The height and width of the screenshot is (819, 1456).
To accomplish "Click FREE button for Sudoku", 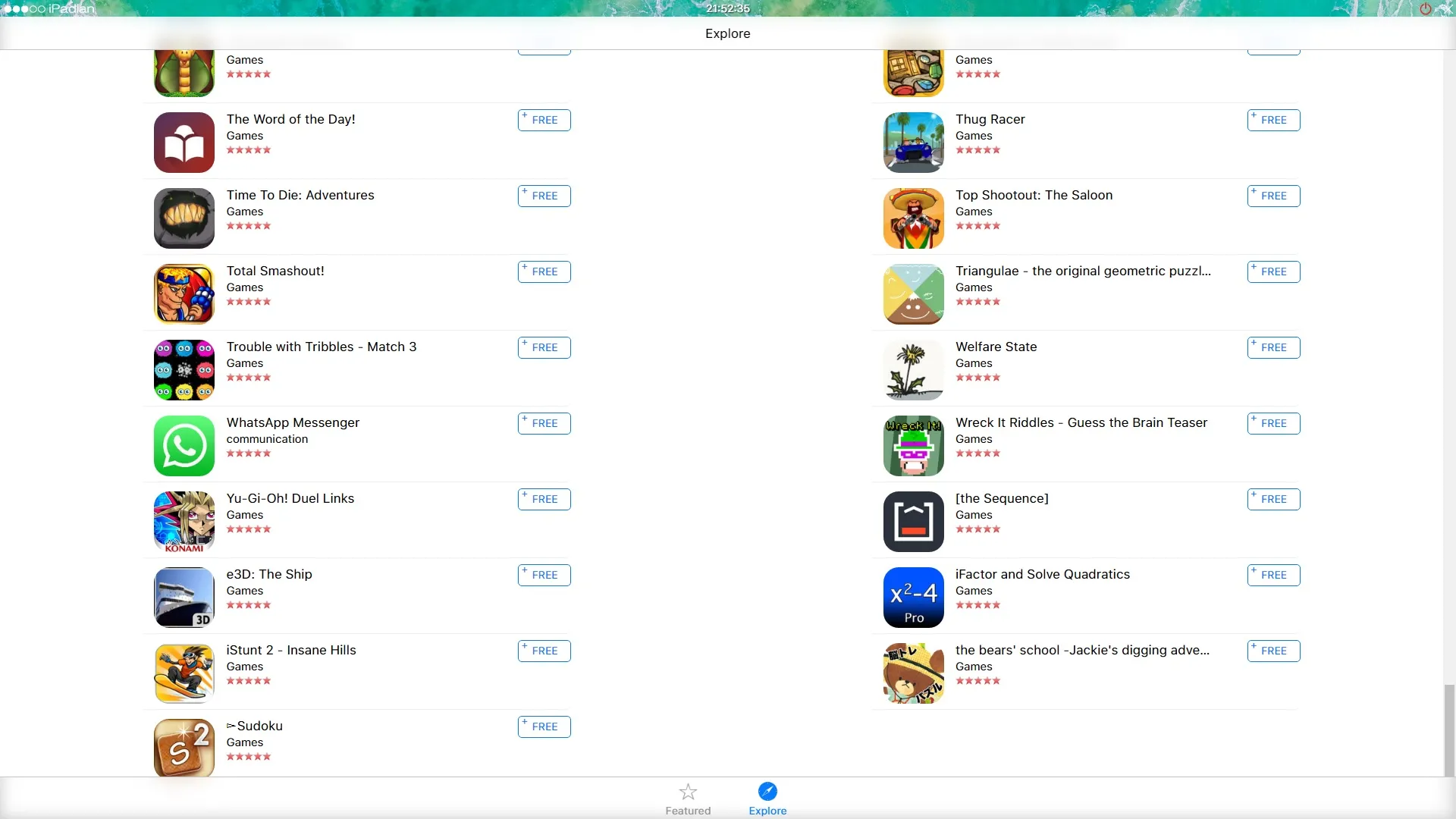I will [544, 726].
